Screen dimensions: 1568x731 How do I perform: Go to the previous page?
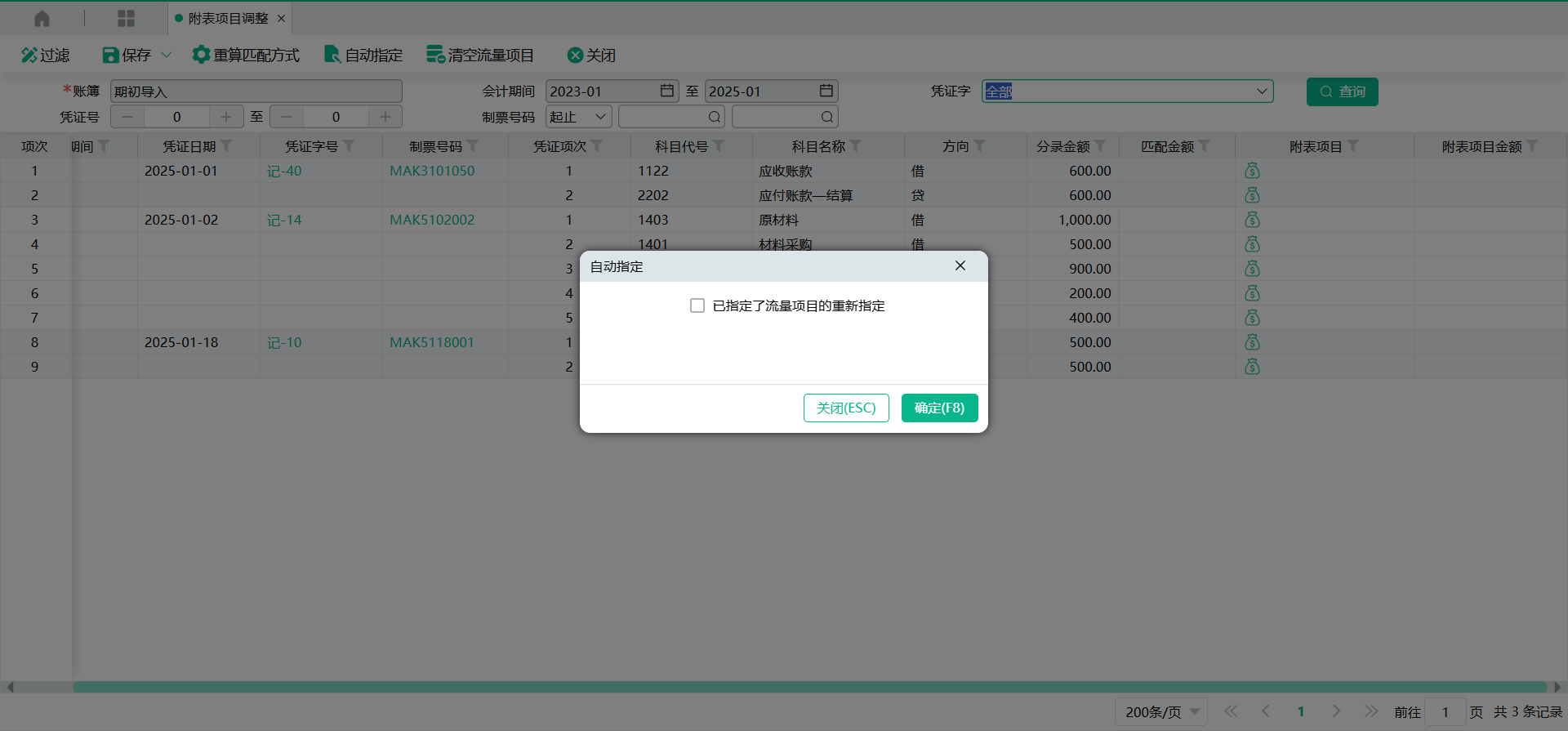pyautogui.click(x=1265, y=711)
